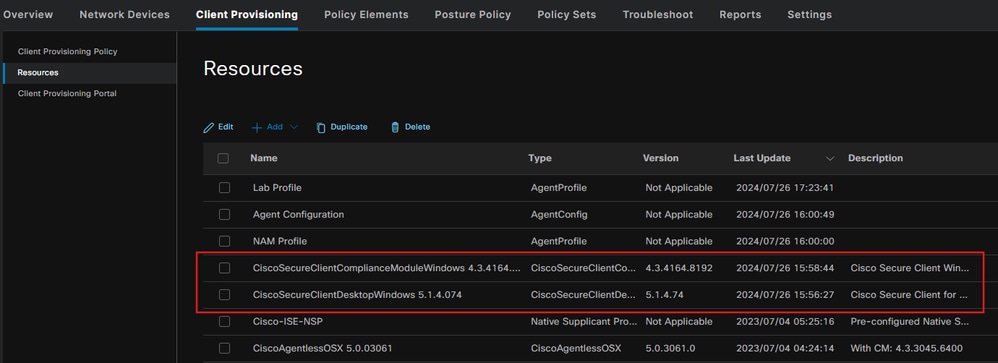
Task: Open the Troubleshoot tab
Action: 657,14
